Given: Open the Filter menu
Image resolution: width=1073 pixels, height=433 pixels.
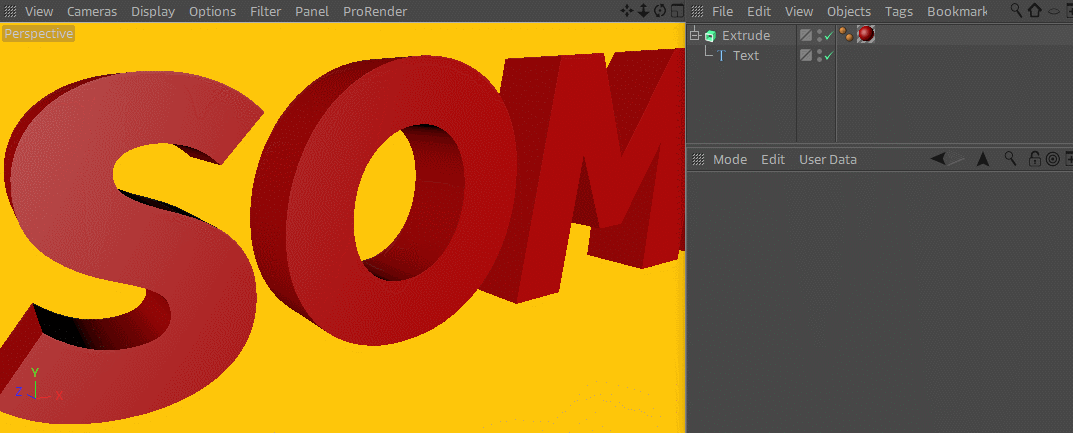Looking at the screenshot, I should pos(266,12).
